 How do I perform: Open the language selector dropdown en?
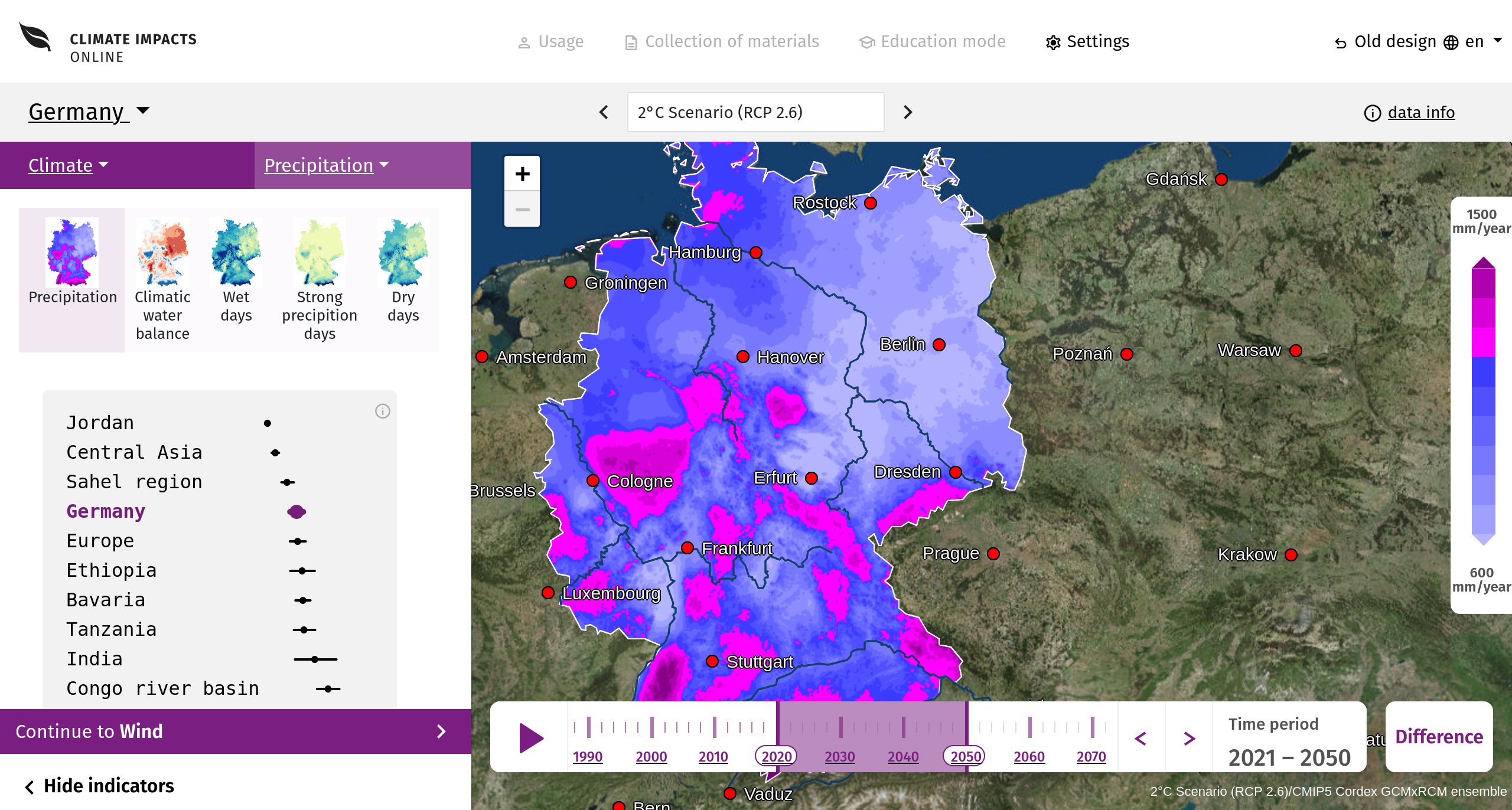click(x=1472, y=41)
